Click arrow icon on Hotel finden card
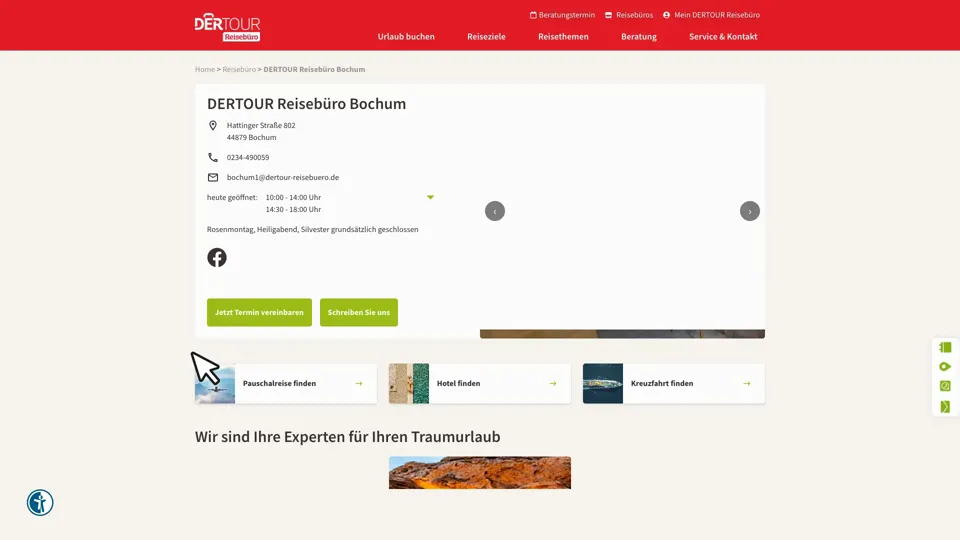Screen dimensions: 960x540 [553, 384]
